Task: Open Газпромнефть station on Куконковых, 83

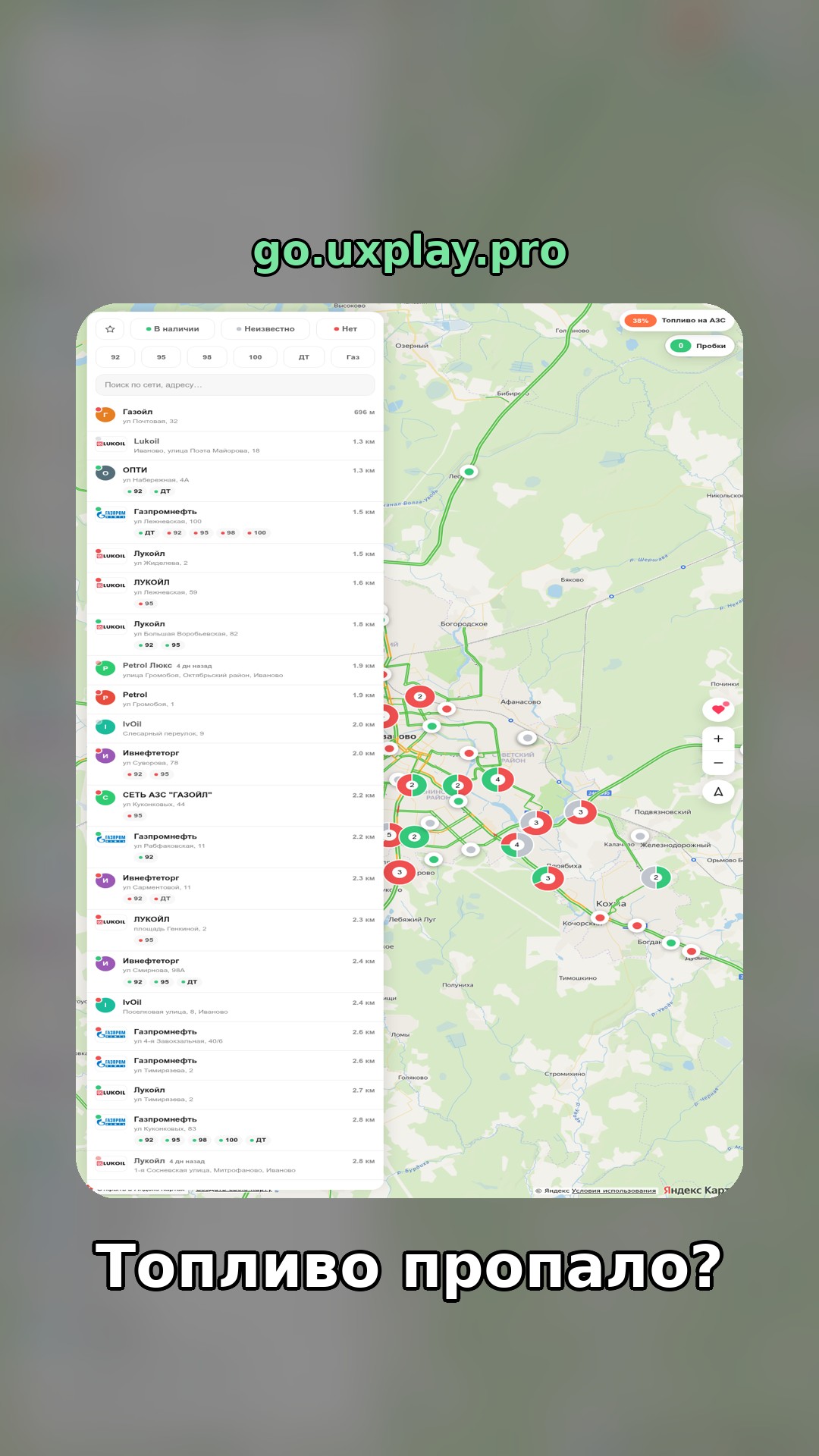Action: 235,1130
